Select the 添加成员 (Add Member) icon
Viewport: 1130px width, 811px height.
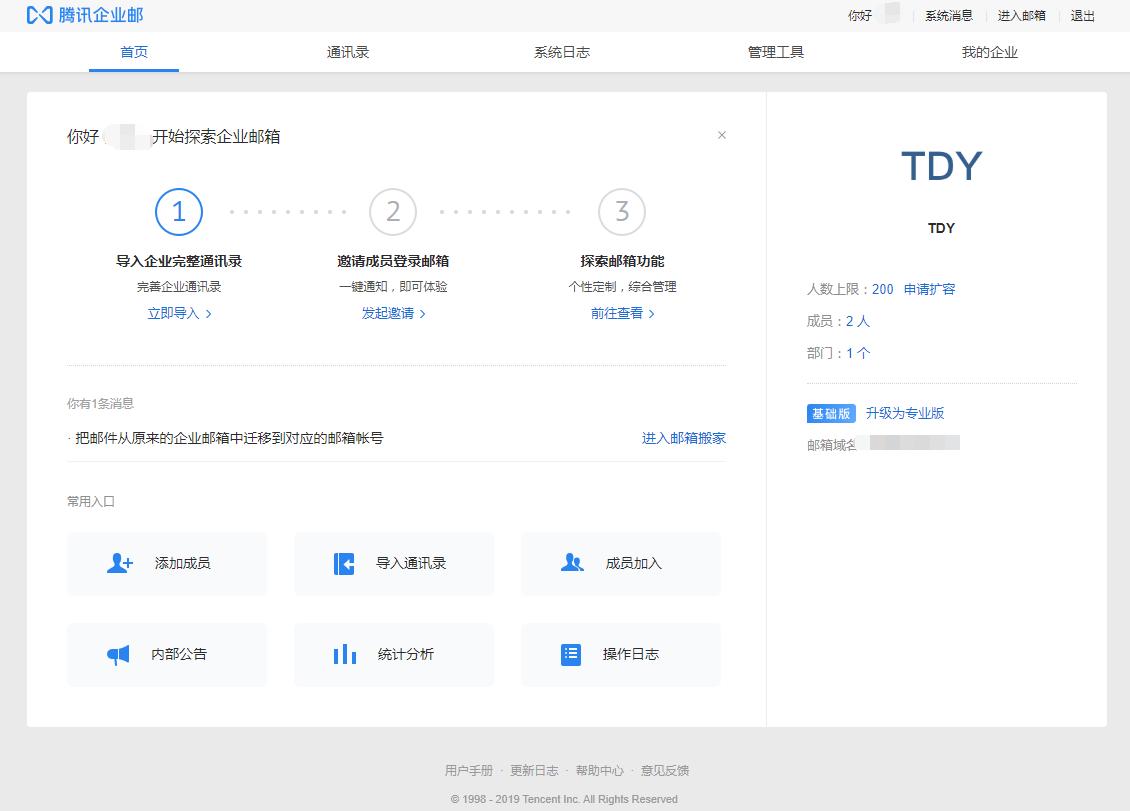point(119,562)
